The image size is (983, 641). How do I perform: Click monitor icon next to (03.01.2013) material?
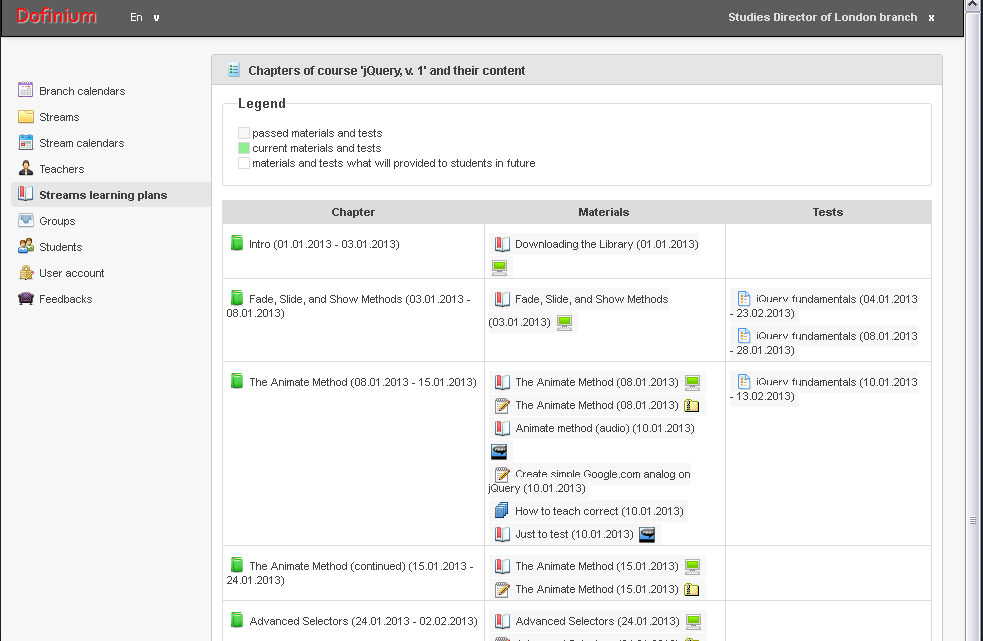click(x=564, y=322)
